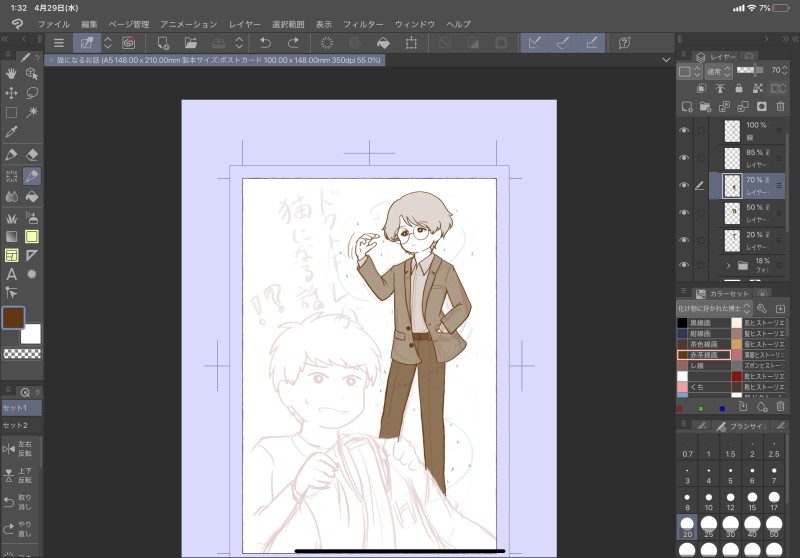Collapse the right palette dock with double chevron
Image resolution: width=800 pixels, height=558 pixels.
click(x=786, y=39)
